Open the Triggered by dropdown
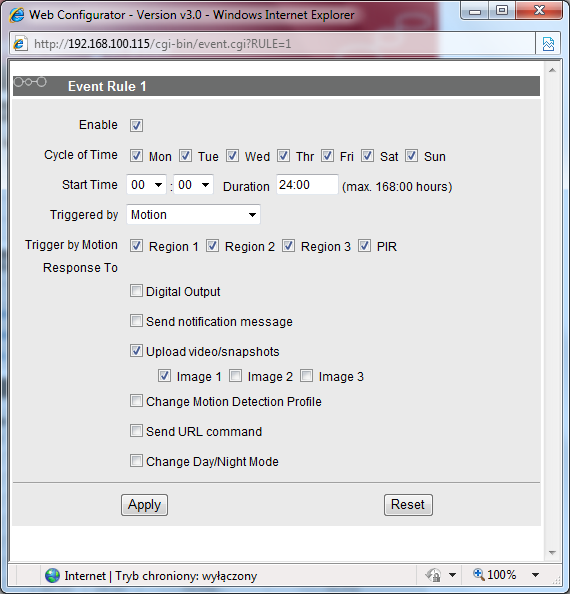570x594 pixels. click(194, 214)
